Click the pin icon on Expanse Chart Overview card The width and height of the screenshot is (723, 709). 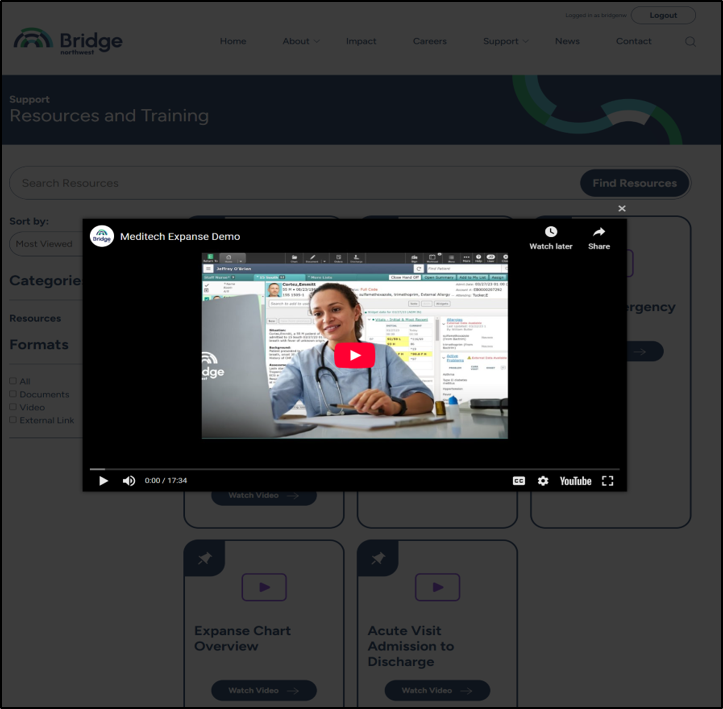click(205, 558)
